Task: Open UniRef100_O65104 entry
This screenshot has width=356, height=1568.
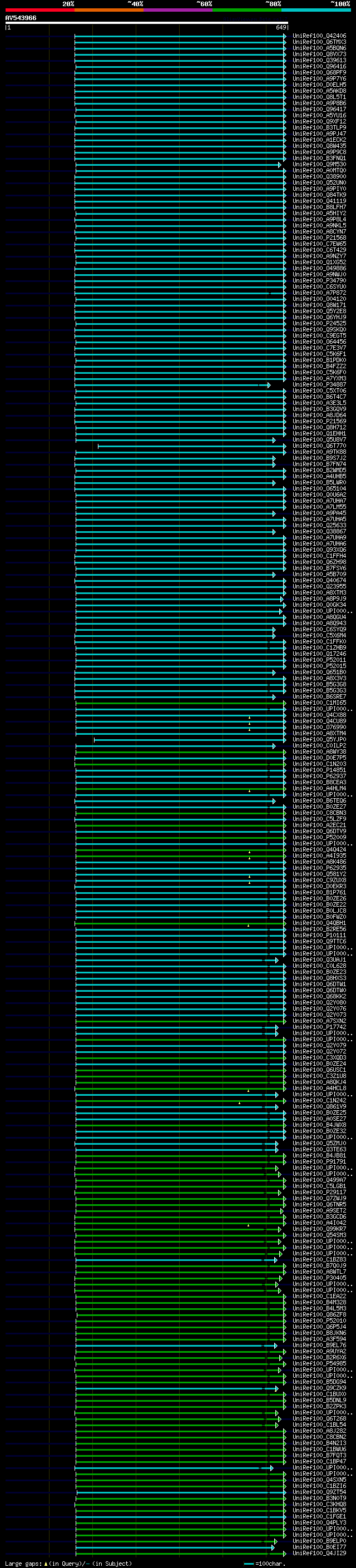Action: tap(319, 489)
